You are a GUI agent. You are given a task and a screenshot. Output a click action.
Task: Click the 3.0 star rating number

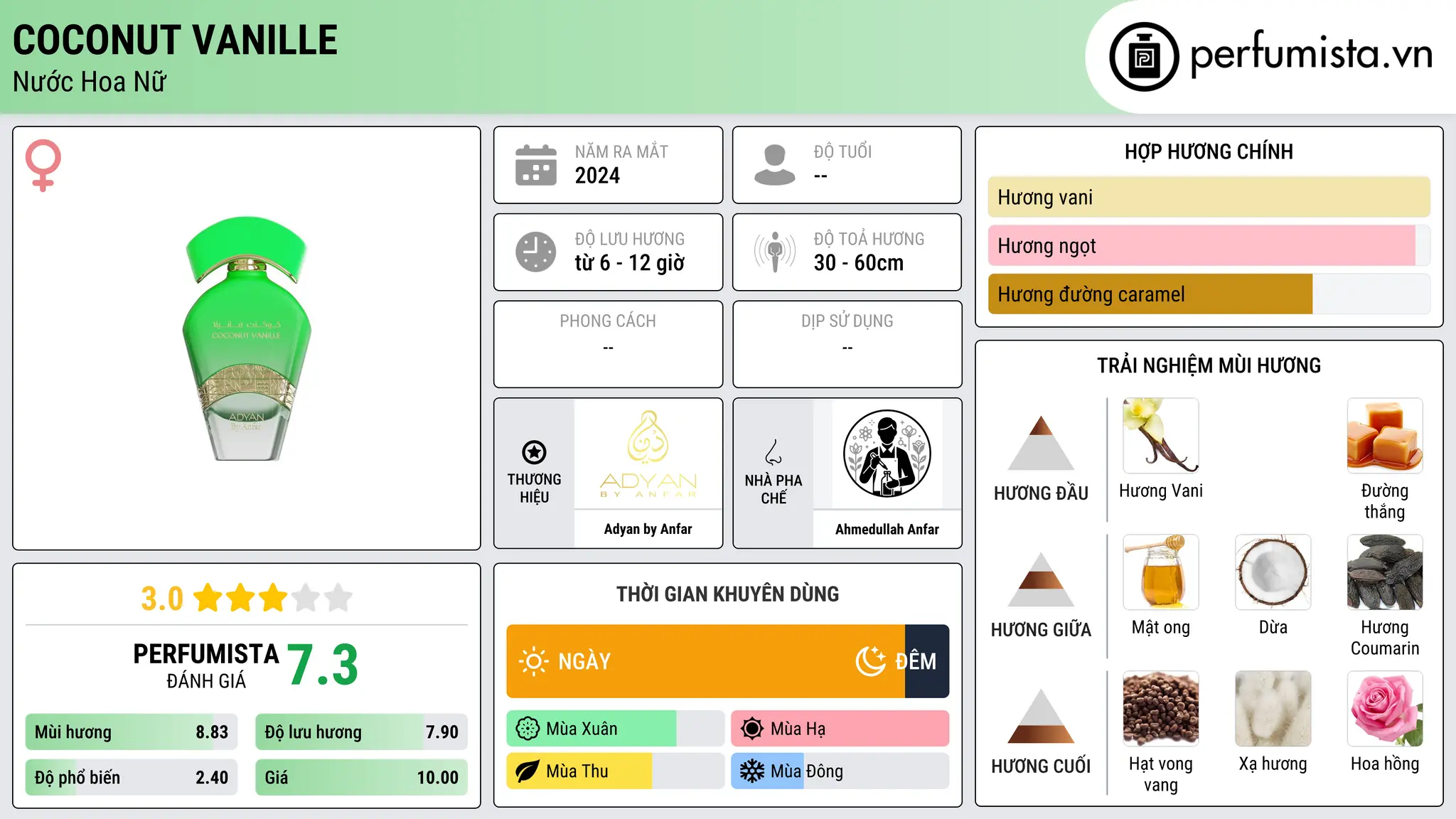pos(162,599)
